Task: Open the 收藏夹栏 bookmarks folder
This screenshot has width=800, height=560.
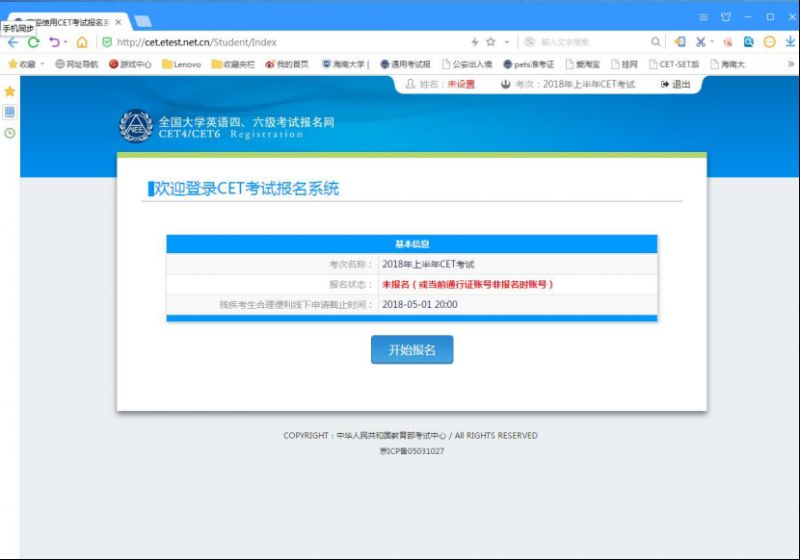Action: [233, 64]
